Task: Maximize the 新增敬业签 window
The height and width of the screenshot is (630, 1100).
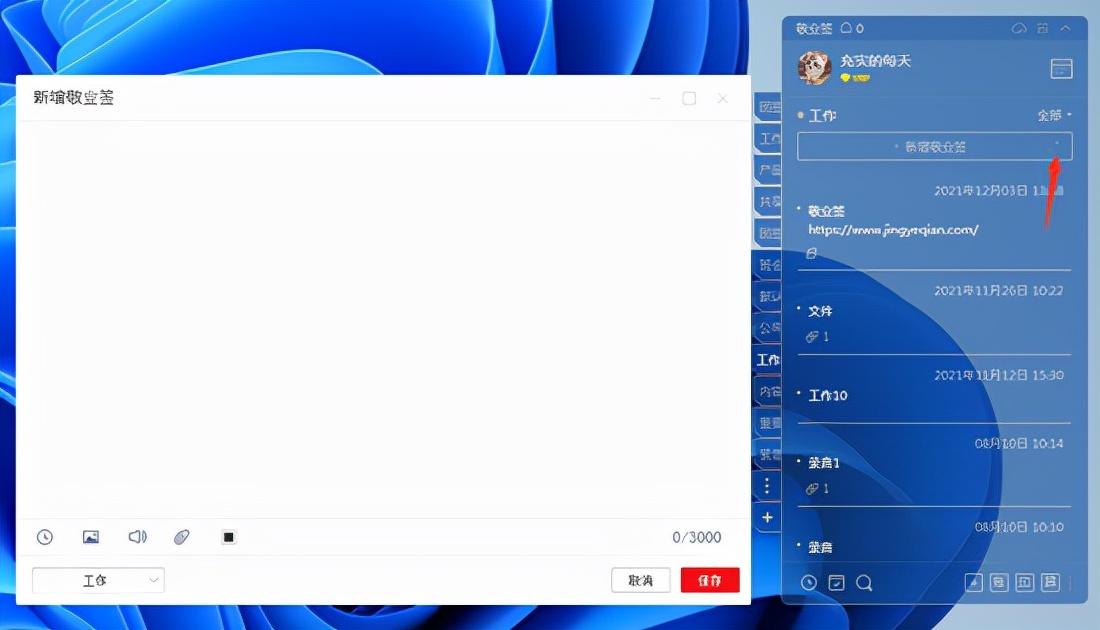Action: pos(689,99)
